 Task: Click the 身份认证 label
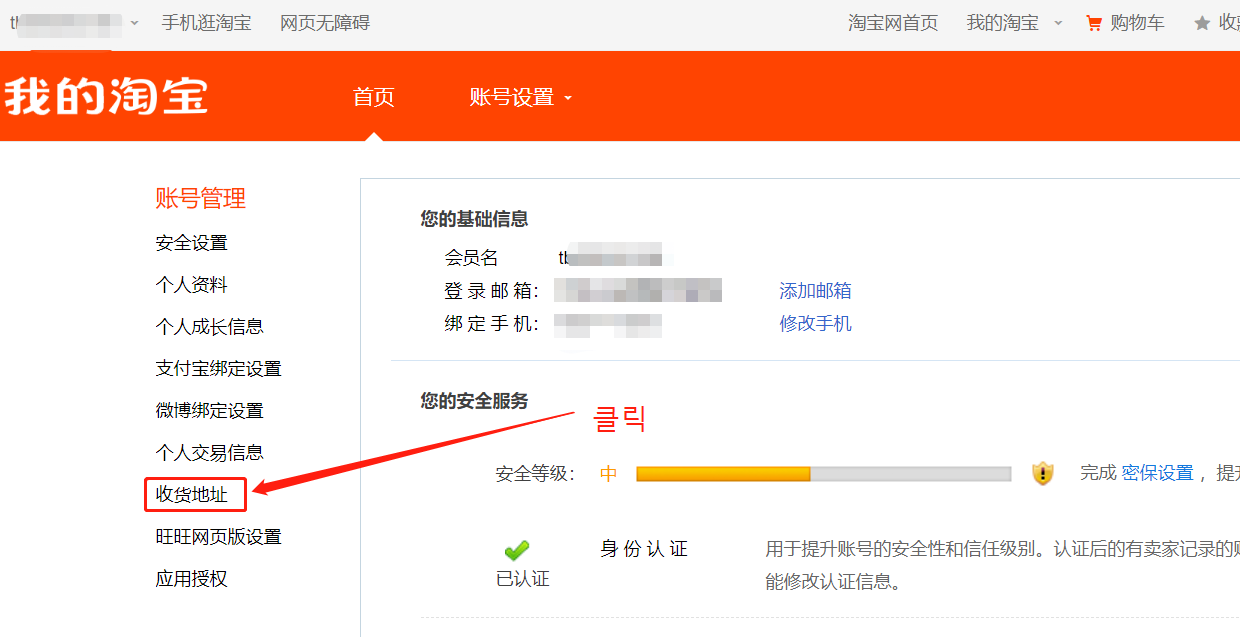[644, 549]
